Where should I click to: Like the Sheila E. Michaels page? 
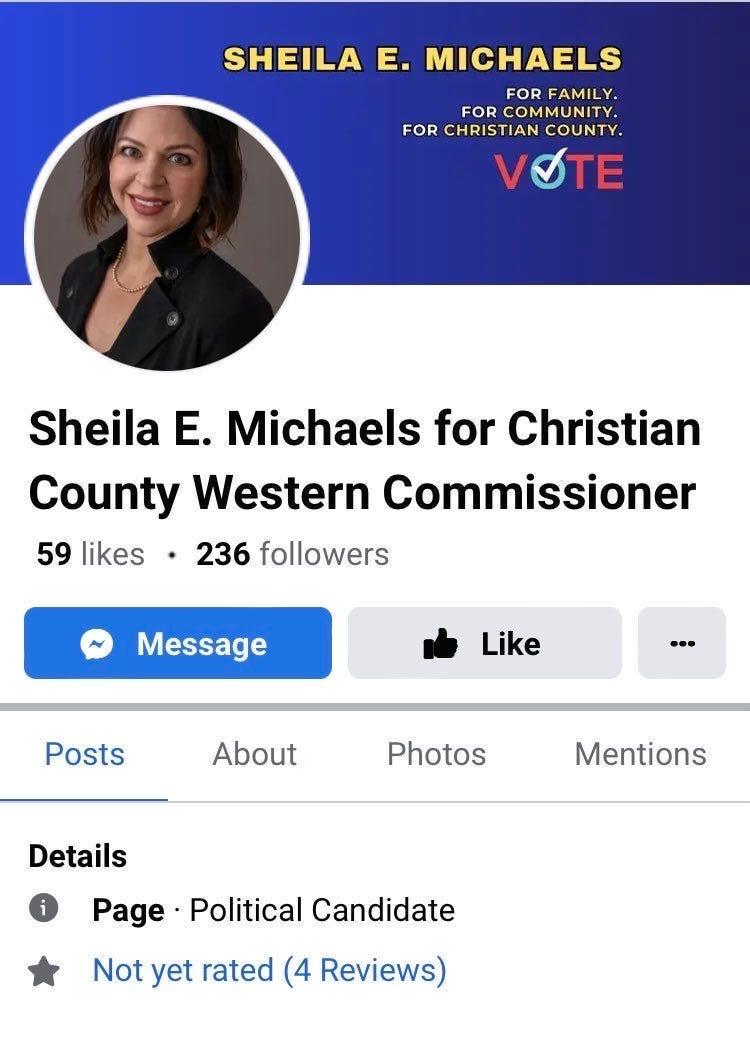[485, 643]
